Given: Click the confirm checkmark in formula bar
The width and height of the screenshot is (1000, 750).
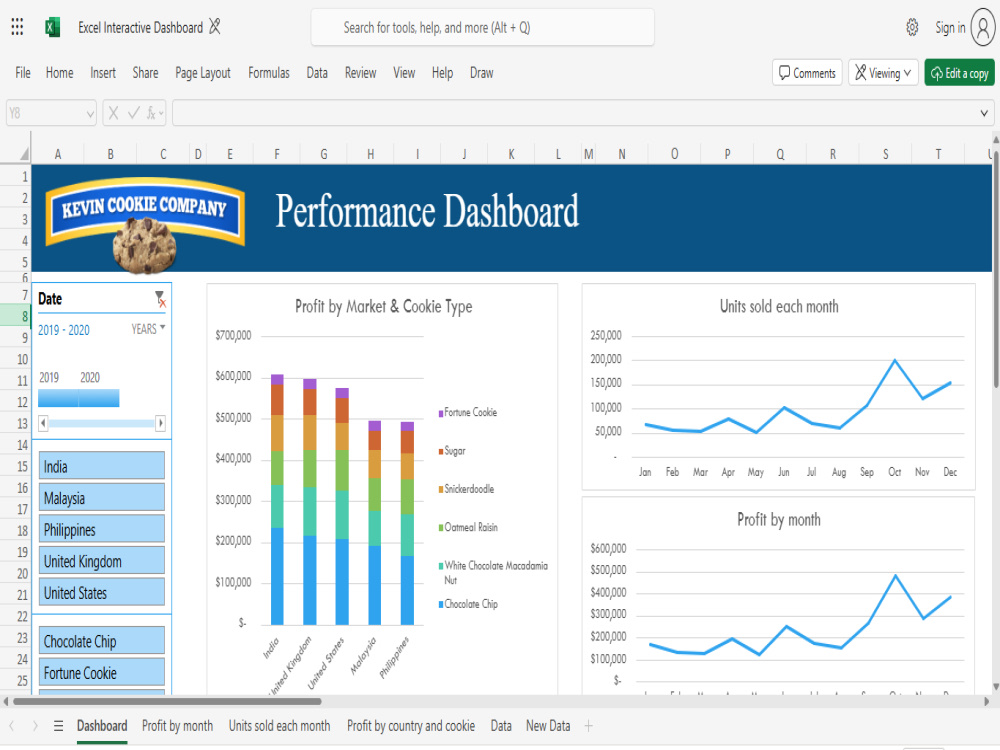Looking at the screenshot, I should [133, 114].
